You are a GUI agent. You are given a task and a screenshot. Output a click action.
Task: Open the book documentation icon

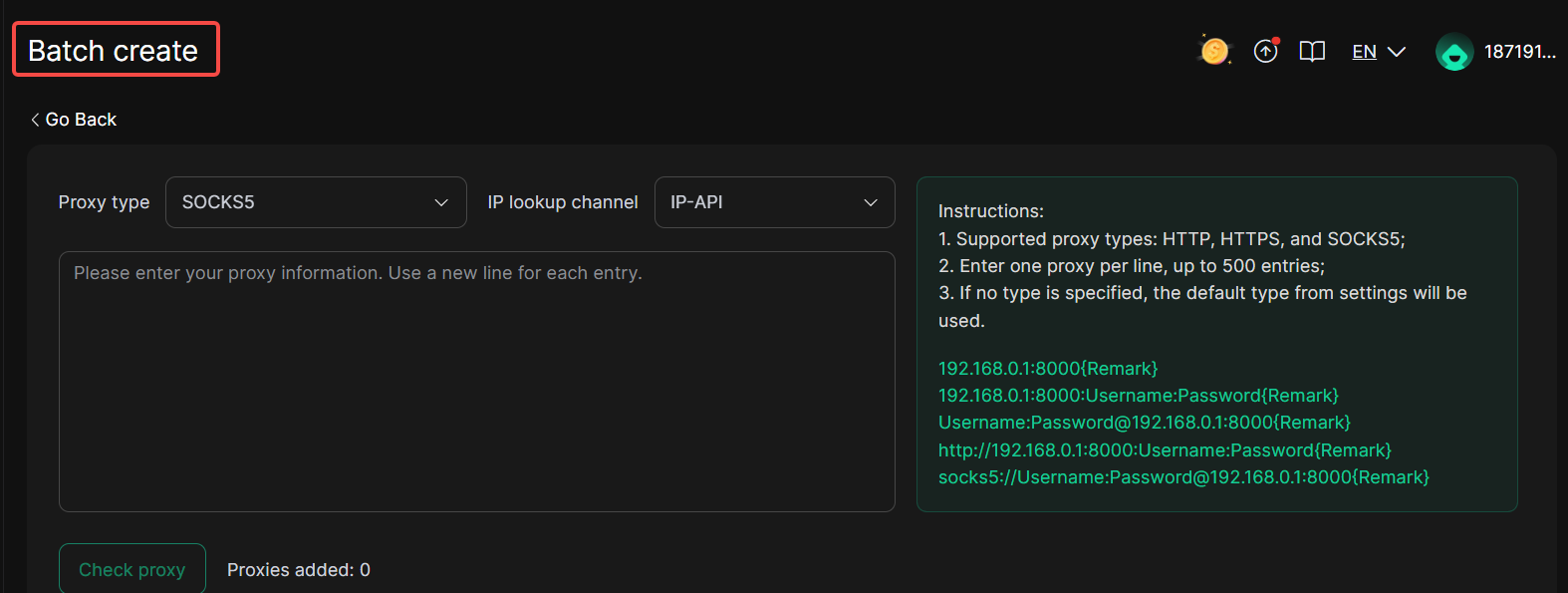(x=1312, y=52)
